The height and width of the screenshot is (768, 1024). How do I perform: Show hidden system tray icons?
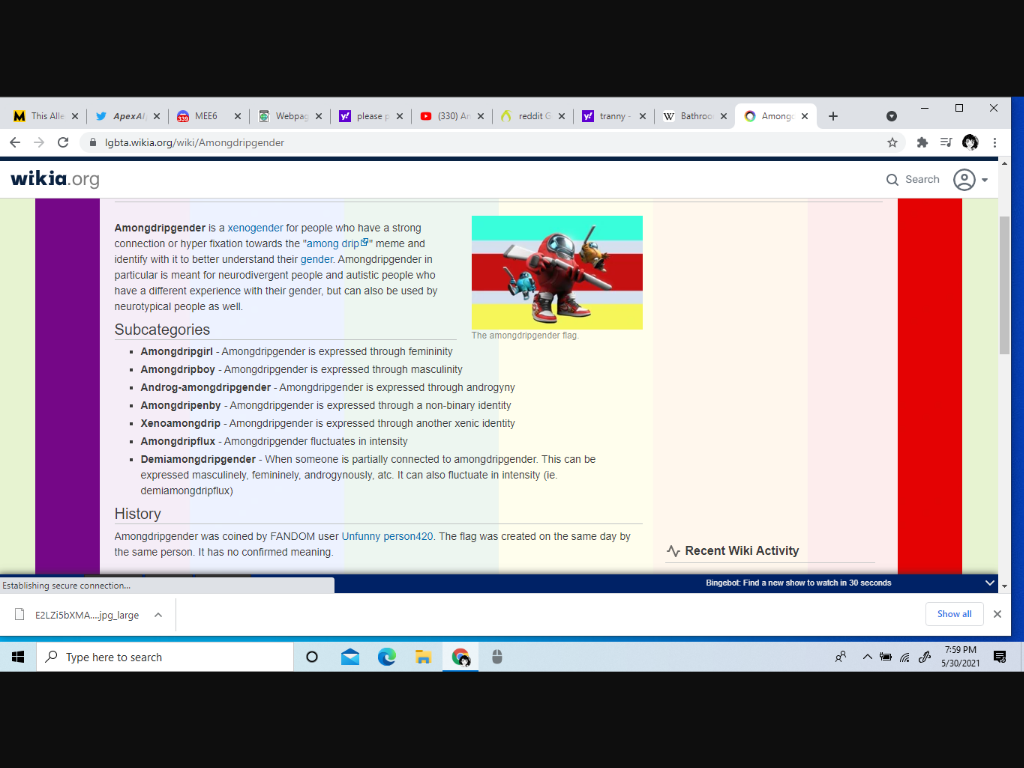(867, 657)
